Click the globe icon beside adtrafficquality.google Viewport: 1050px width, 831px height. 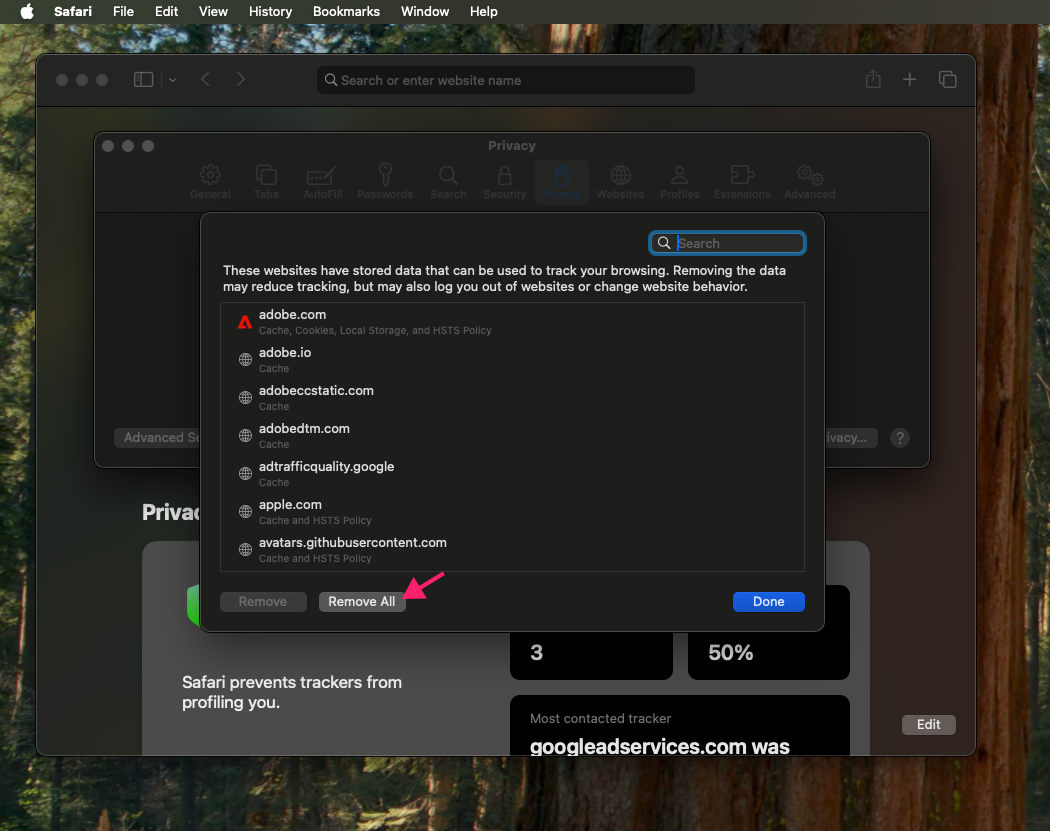[x=245, y=473]
